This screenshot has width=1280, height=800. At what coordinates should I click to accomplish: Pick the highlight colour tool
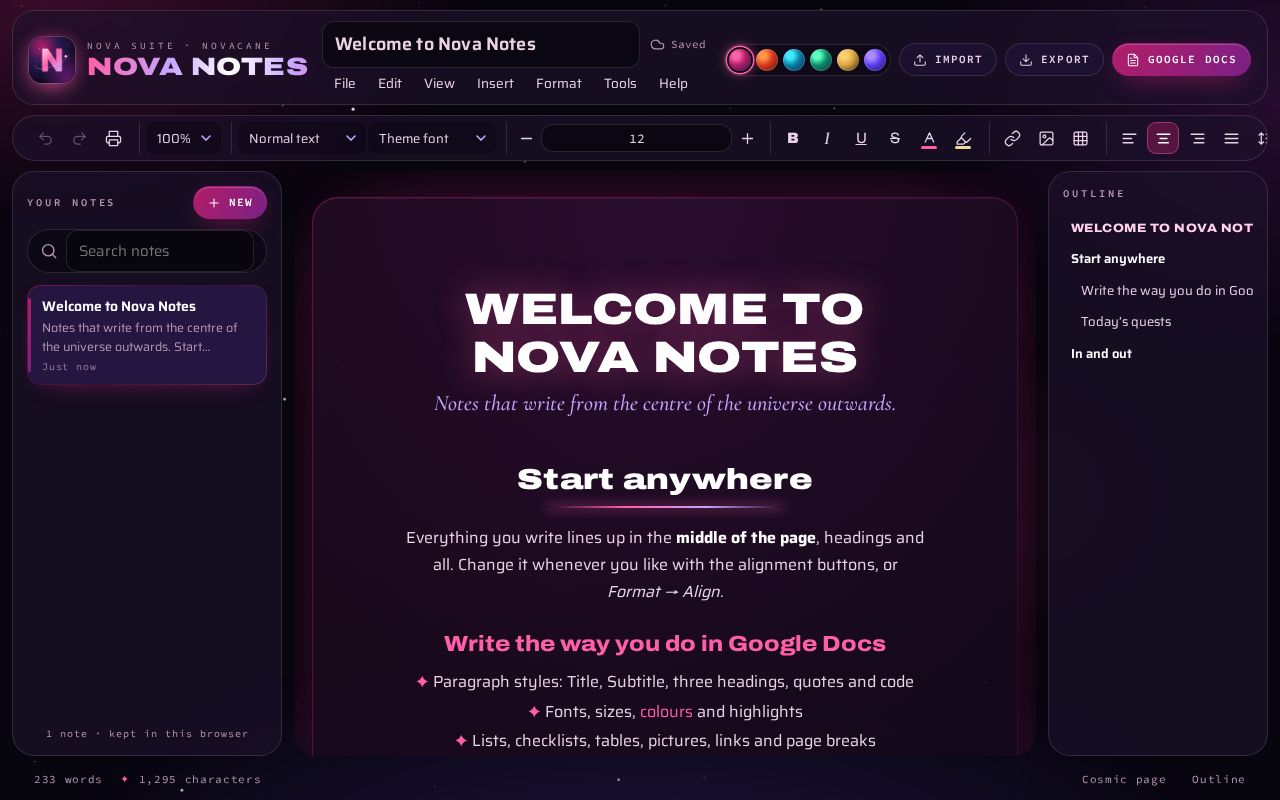(963, 138)
